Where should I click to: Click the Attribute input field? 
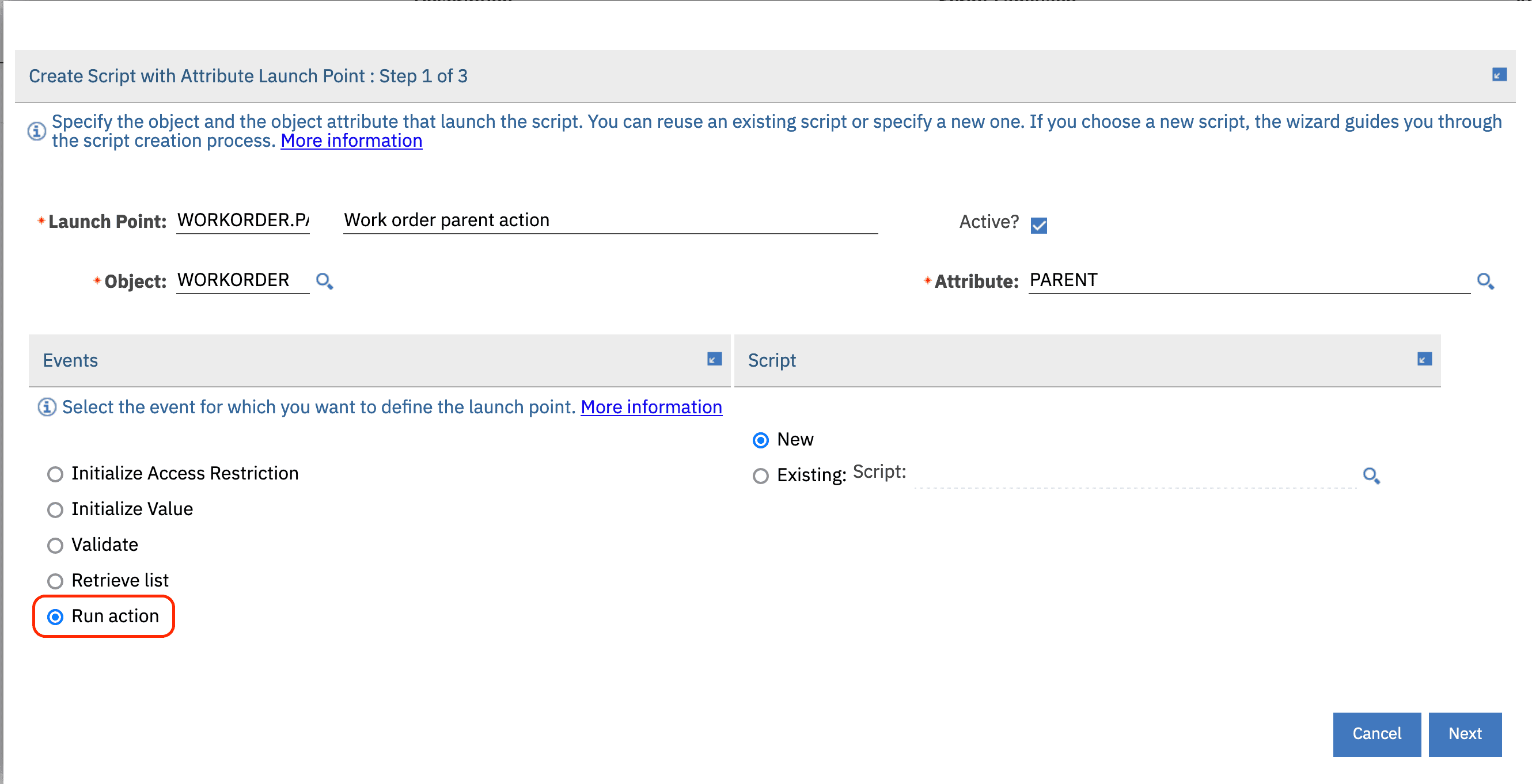point(1247,280)
